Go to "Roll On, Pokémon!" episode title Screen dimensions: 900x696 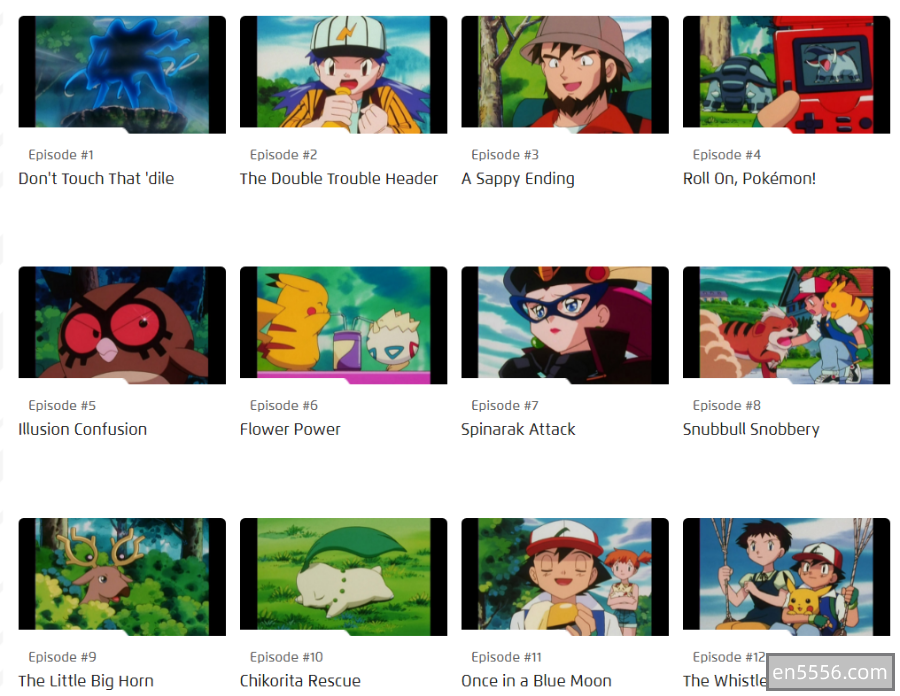(749, 178)
